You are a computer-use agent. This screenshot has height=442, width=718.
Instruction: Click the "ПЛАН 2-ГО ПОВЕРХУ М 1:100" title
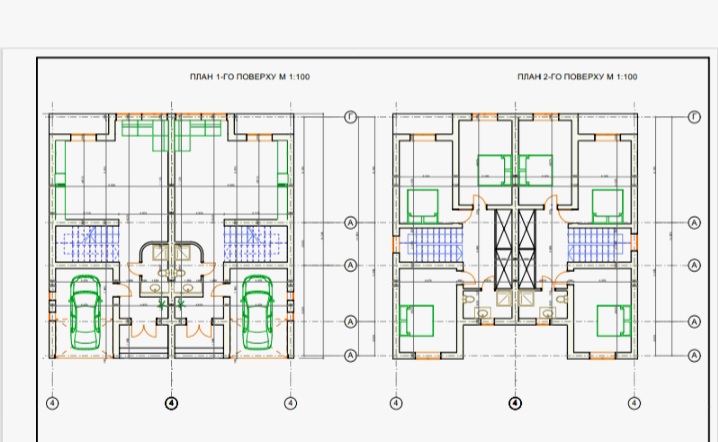[577, 77]
